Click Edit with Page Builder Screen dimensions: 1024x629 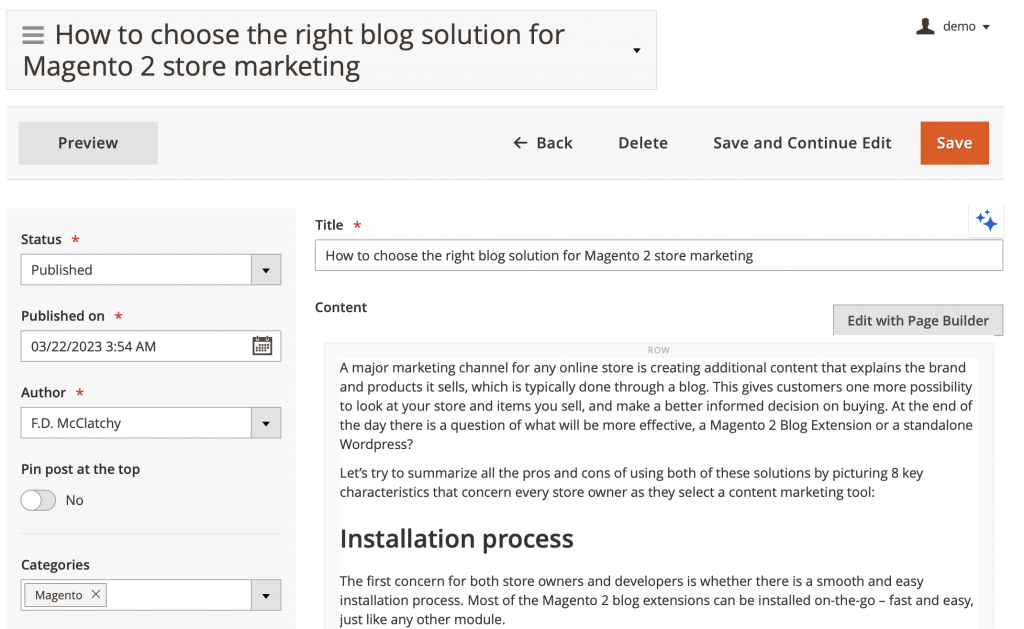(917, 320)
